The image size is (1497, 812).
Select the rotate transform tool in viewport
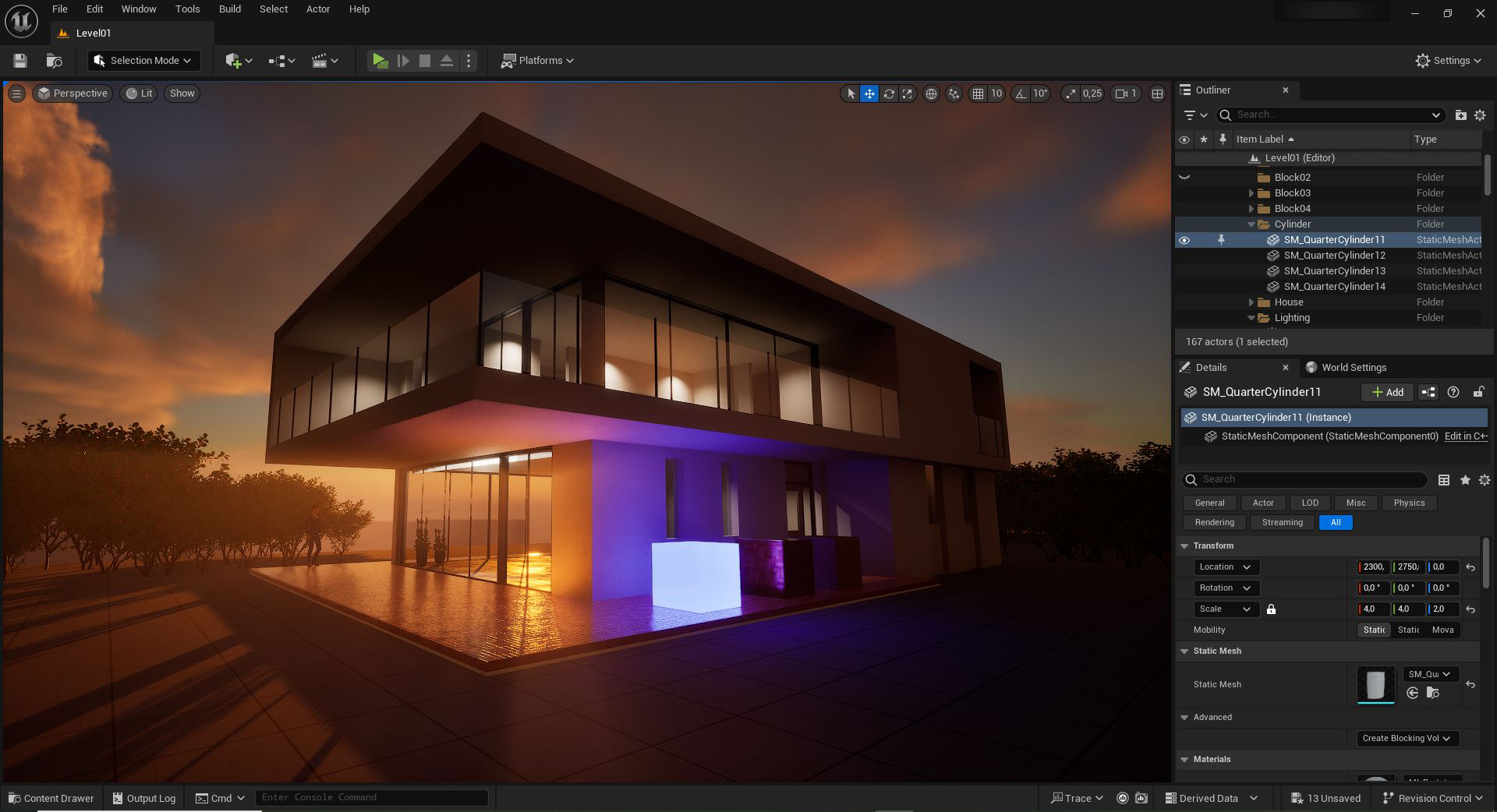pyautogui.click(x=888, y=94)
